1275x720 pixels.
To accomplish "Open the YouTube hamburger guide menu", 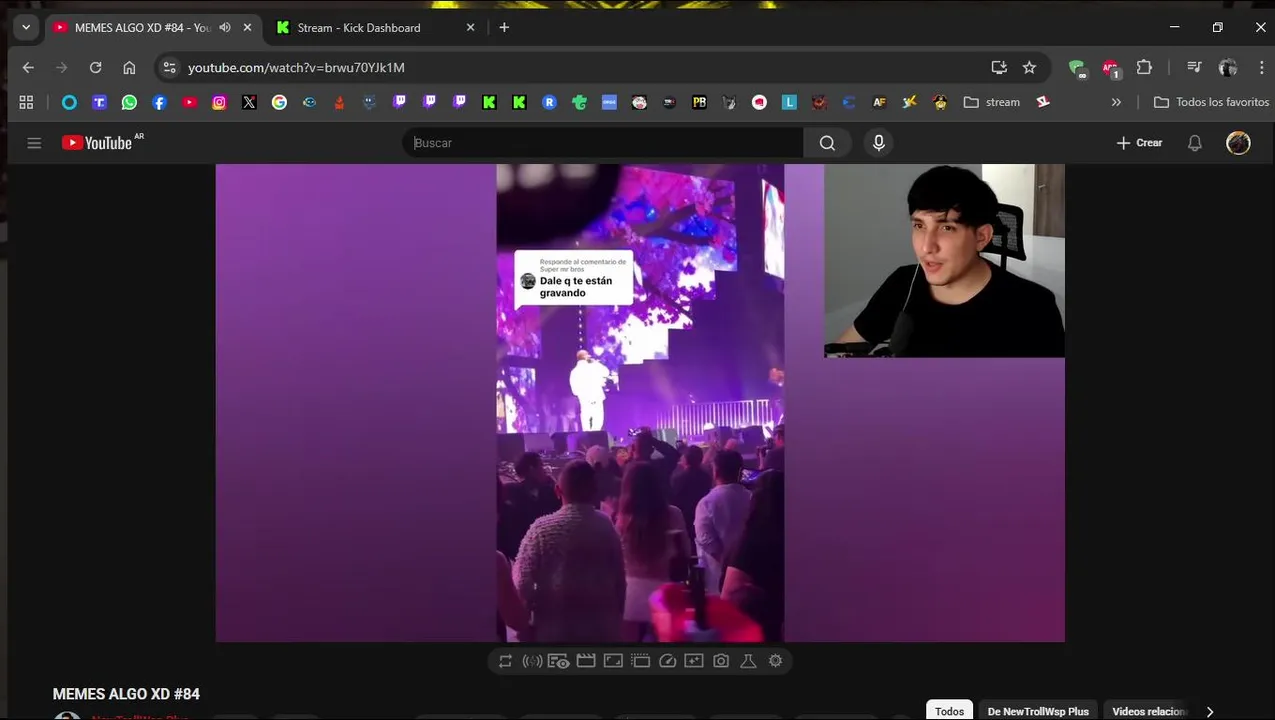I will click(34, 143).
